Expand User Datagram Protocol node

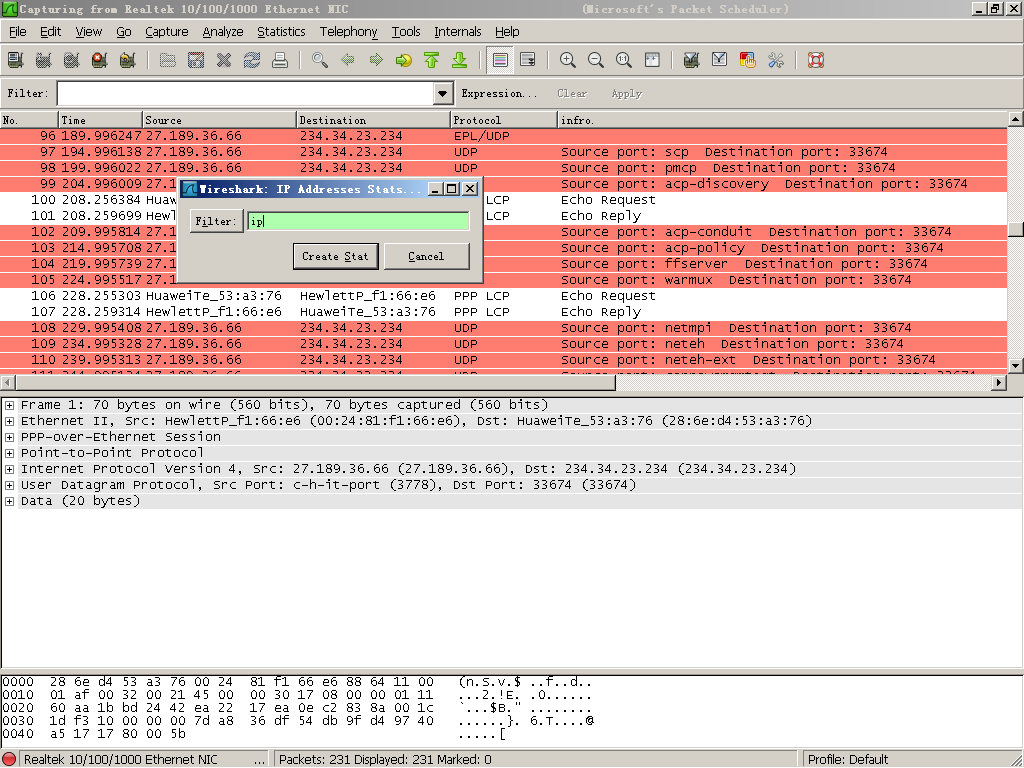tap(9, 485)
